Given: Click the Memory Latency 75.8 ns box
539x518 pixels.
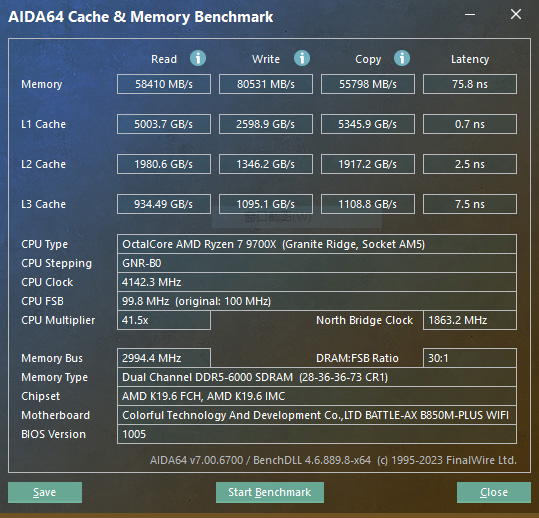Looking at the screenshot, I should (x=470, y=84).
